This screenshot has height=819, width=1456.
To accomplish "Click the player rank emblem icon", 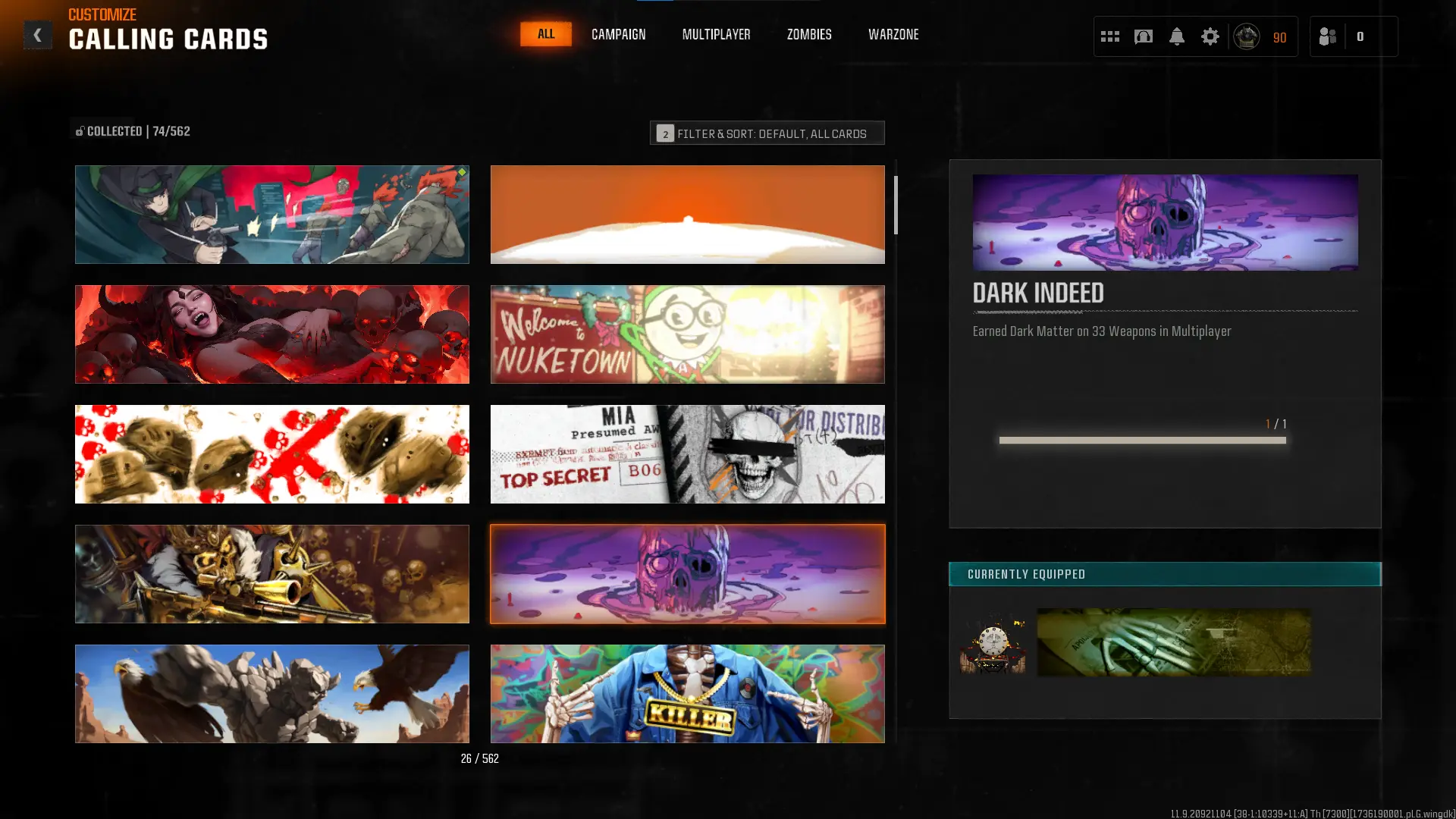I will pos(1246,36).
